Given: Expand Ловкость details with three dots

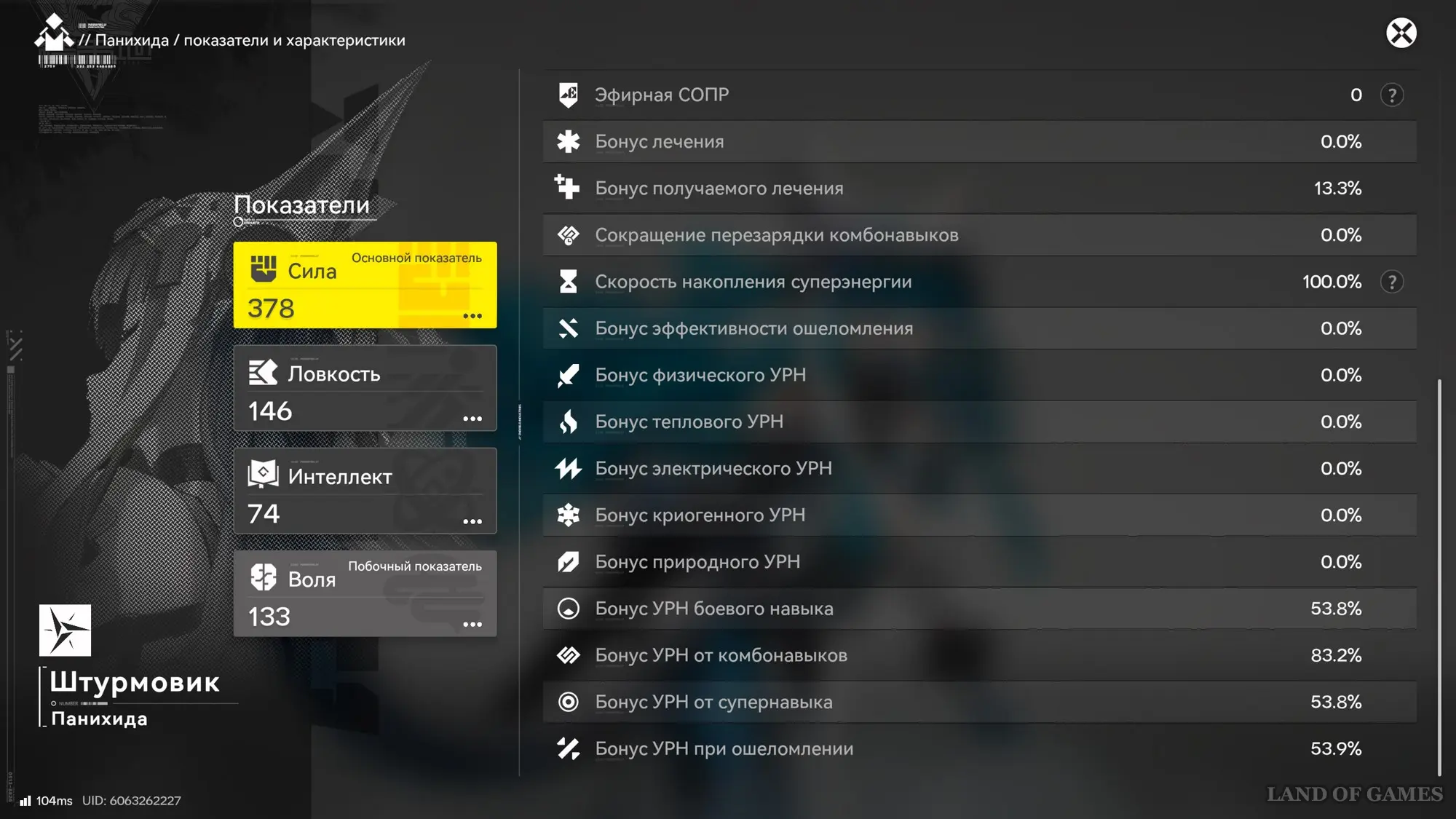Looking at the screenshot, I should pos(472,419).
